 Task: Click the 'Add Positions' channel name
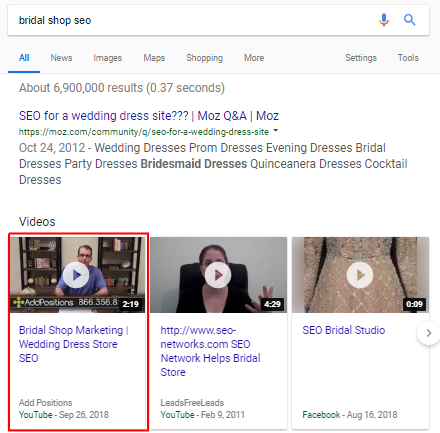coord(45,403)
